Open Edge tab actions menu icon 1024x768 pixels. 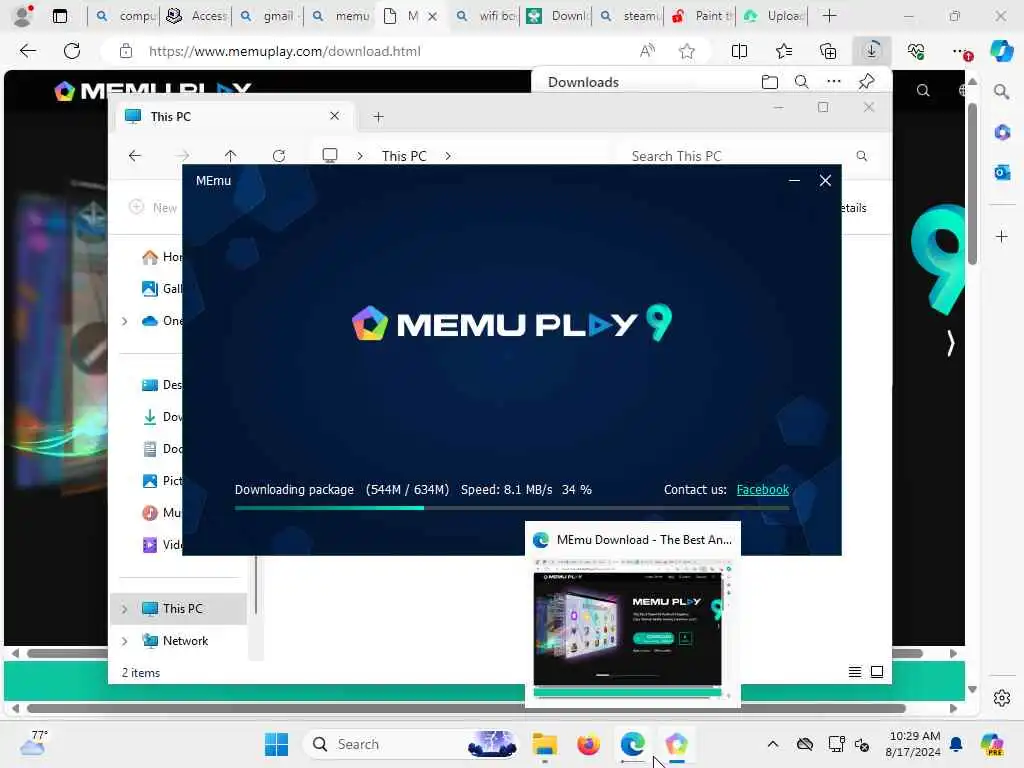[x=59, y=16]
